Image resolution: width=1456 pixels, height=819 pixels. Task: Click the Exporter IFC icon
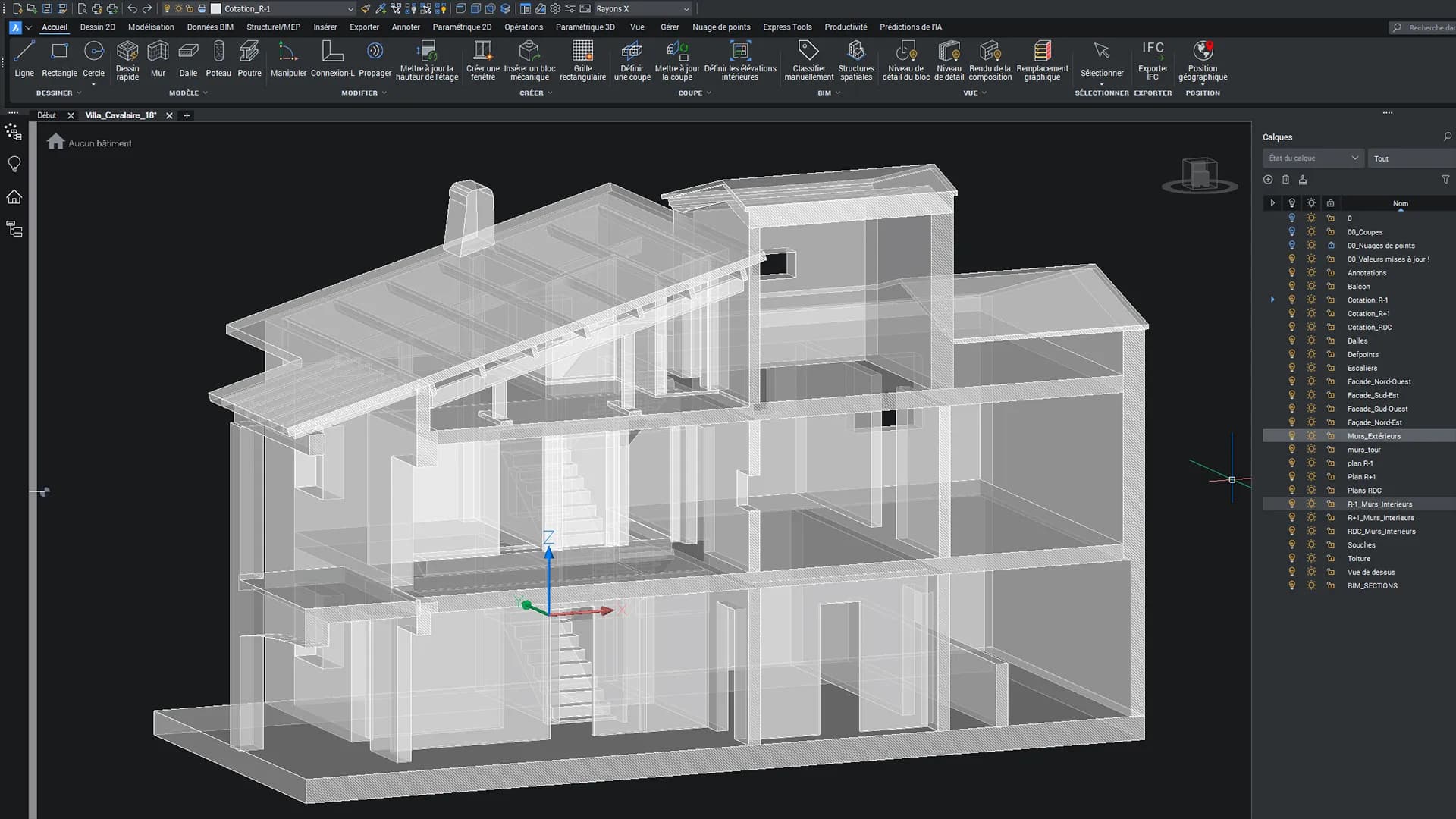coord(1153,59)
